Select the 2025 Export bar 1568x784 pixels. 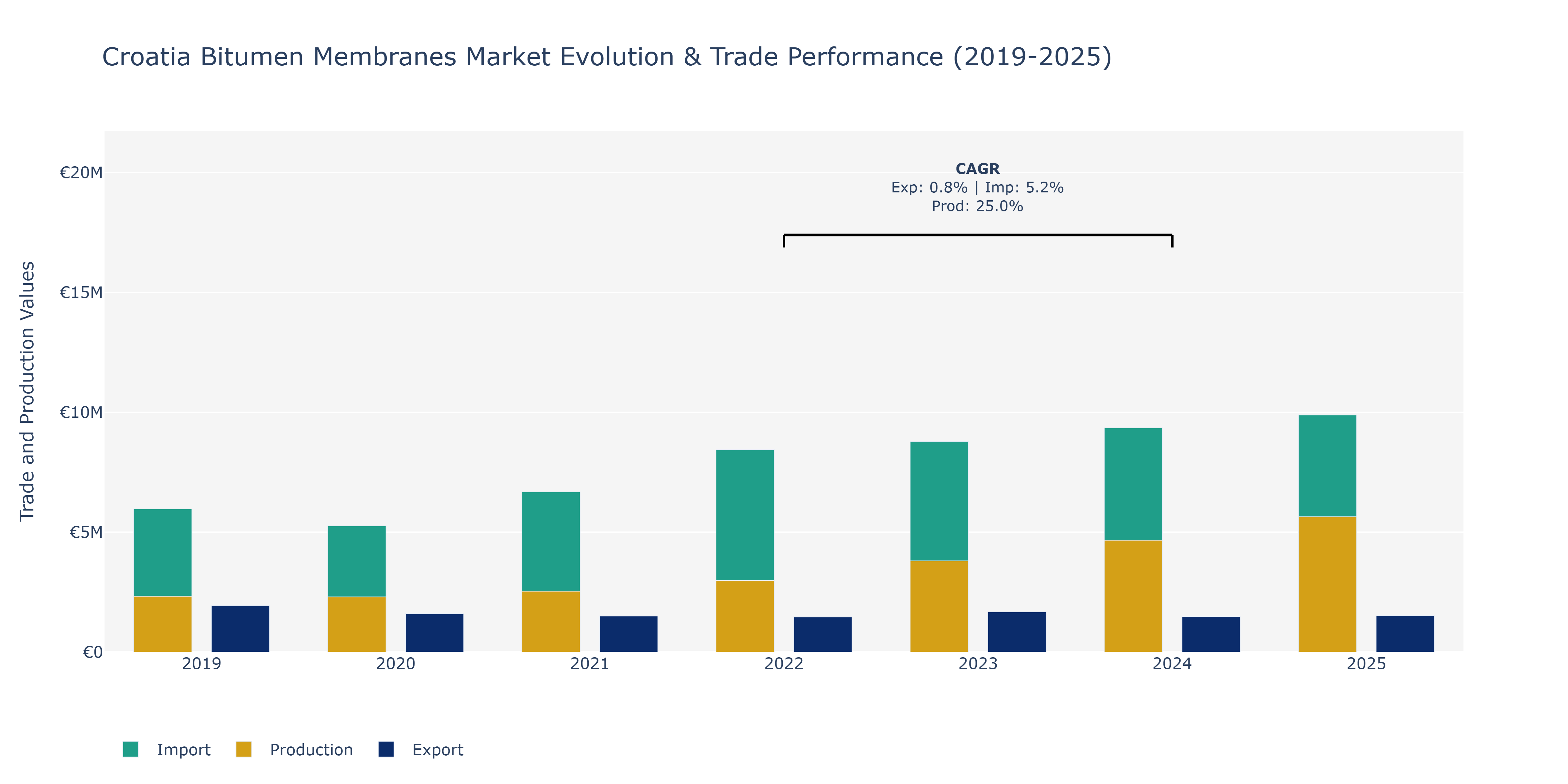(1405, 634)
